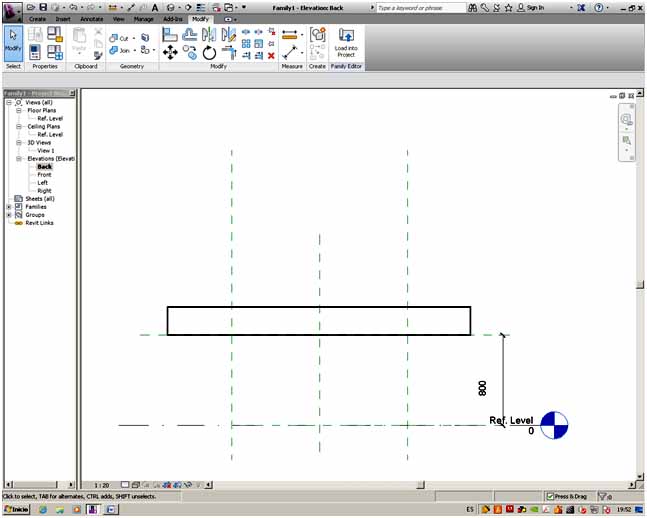
Task: Click the Windows Inicio start button
Action: [17, 510]
